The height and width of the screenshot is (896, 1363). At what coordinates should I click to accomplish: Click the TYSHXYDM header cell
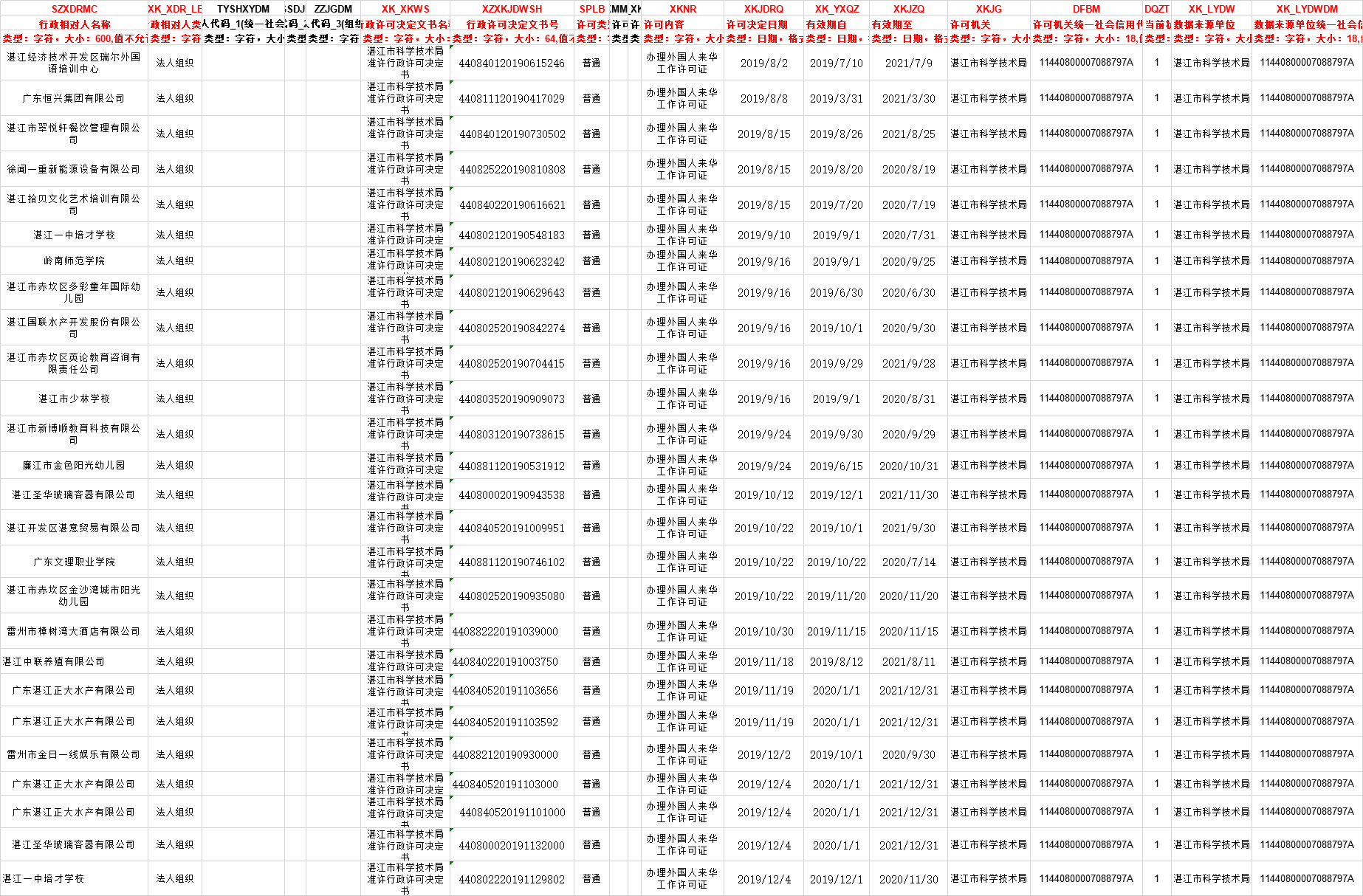243,9
